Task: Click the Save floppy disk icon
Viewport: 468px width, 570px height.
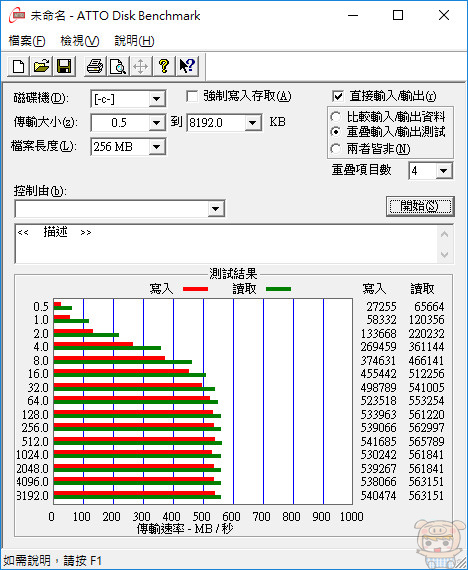Action: point(64,67)
